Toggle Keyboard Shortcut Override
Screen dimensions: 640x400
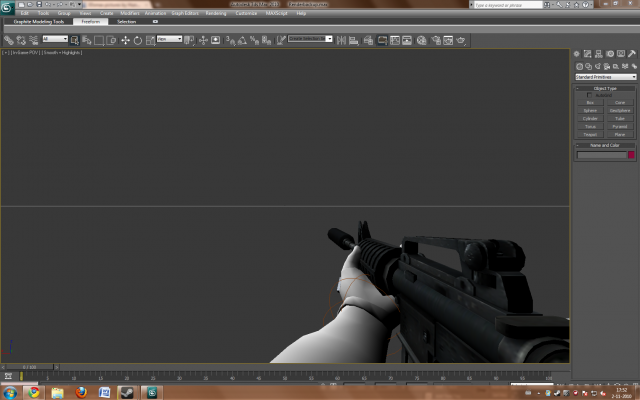(x=216, y=40)
